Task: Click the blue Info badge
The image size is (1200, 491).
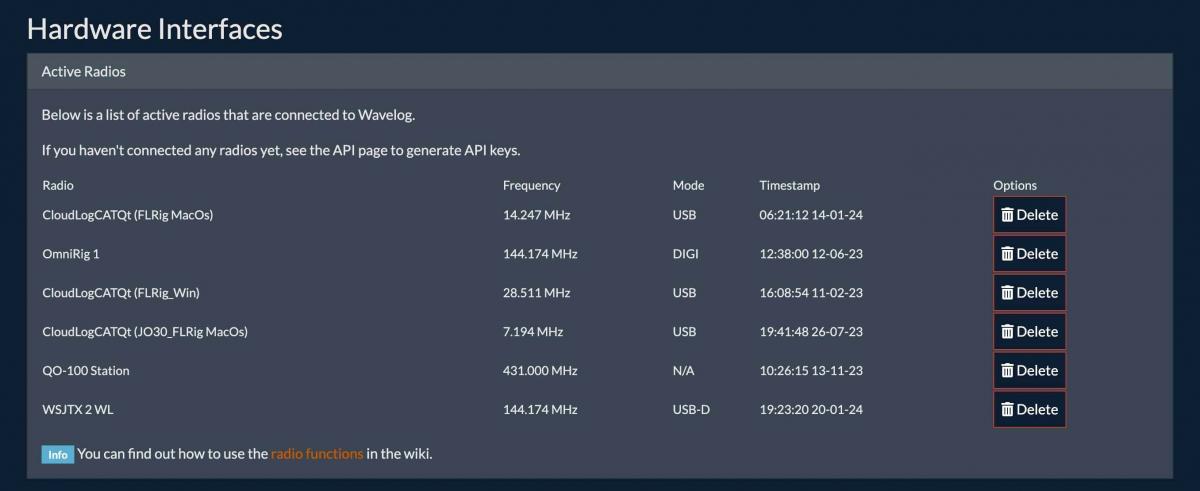Action: tap(58, 455)
